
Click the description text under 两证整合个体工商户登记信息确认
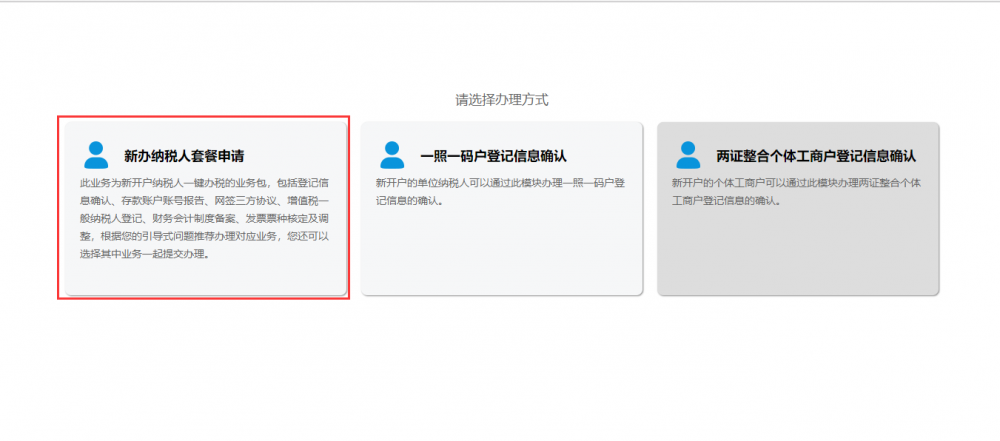[x=797, y=192]
